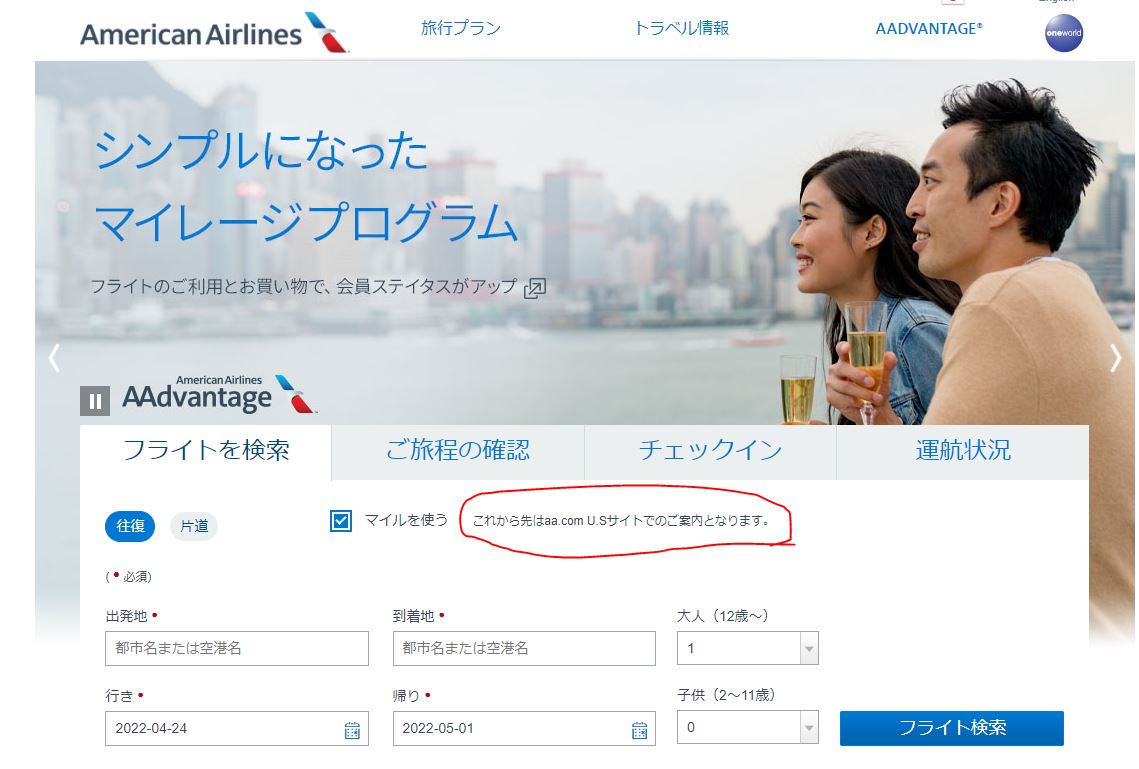Switch to チェックイン tab
This screenshot has width=1139, height=769.
(710, 450)
